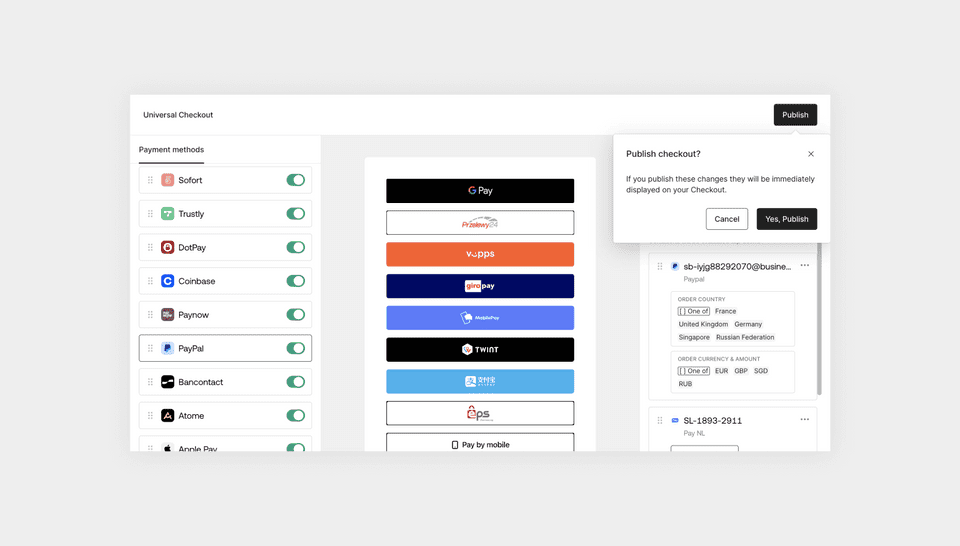Click the Pay NL icon next to SL-1893-2911
Viewport: 960px width, 546px height.
click(x=675, y=421)
